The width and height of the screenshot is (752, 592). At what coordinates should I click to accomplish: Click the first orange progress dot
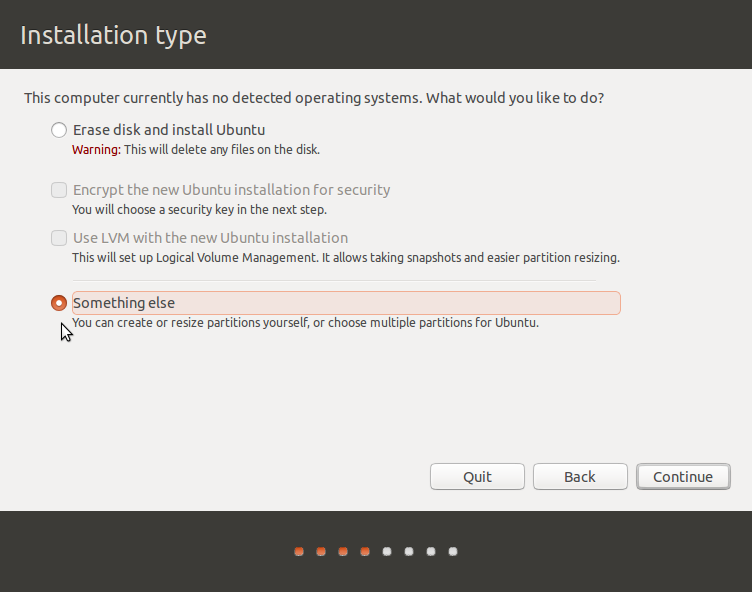tap(299, 551)
